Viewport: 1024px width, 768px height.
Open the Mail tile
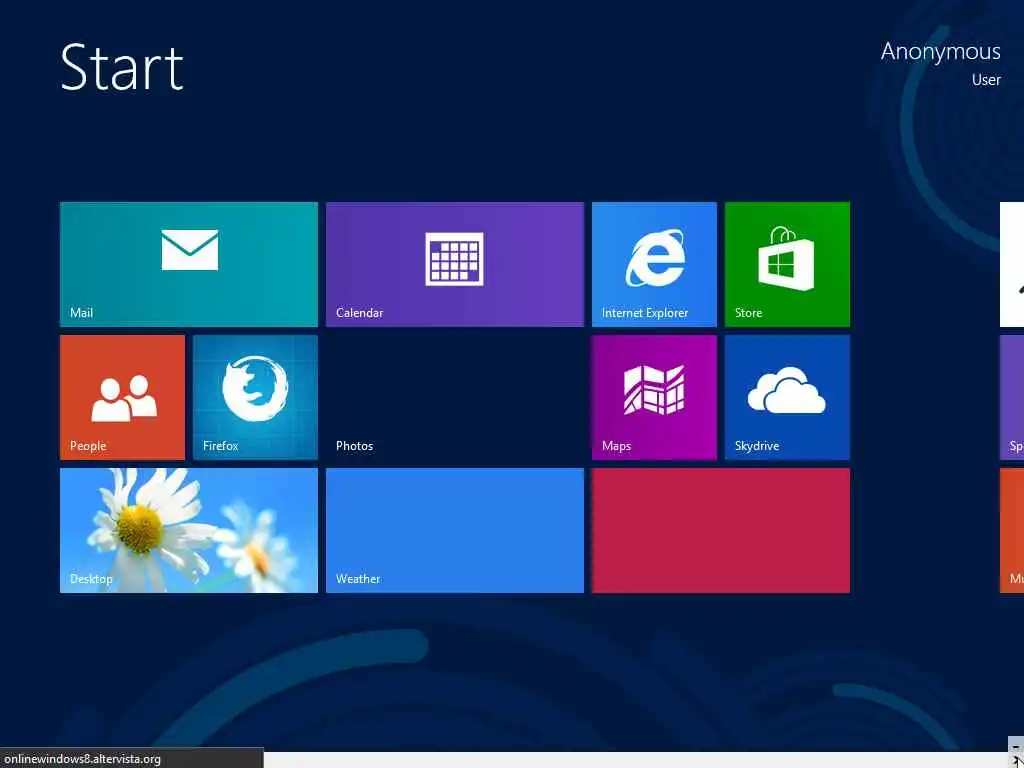(x=189, y=264)
